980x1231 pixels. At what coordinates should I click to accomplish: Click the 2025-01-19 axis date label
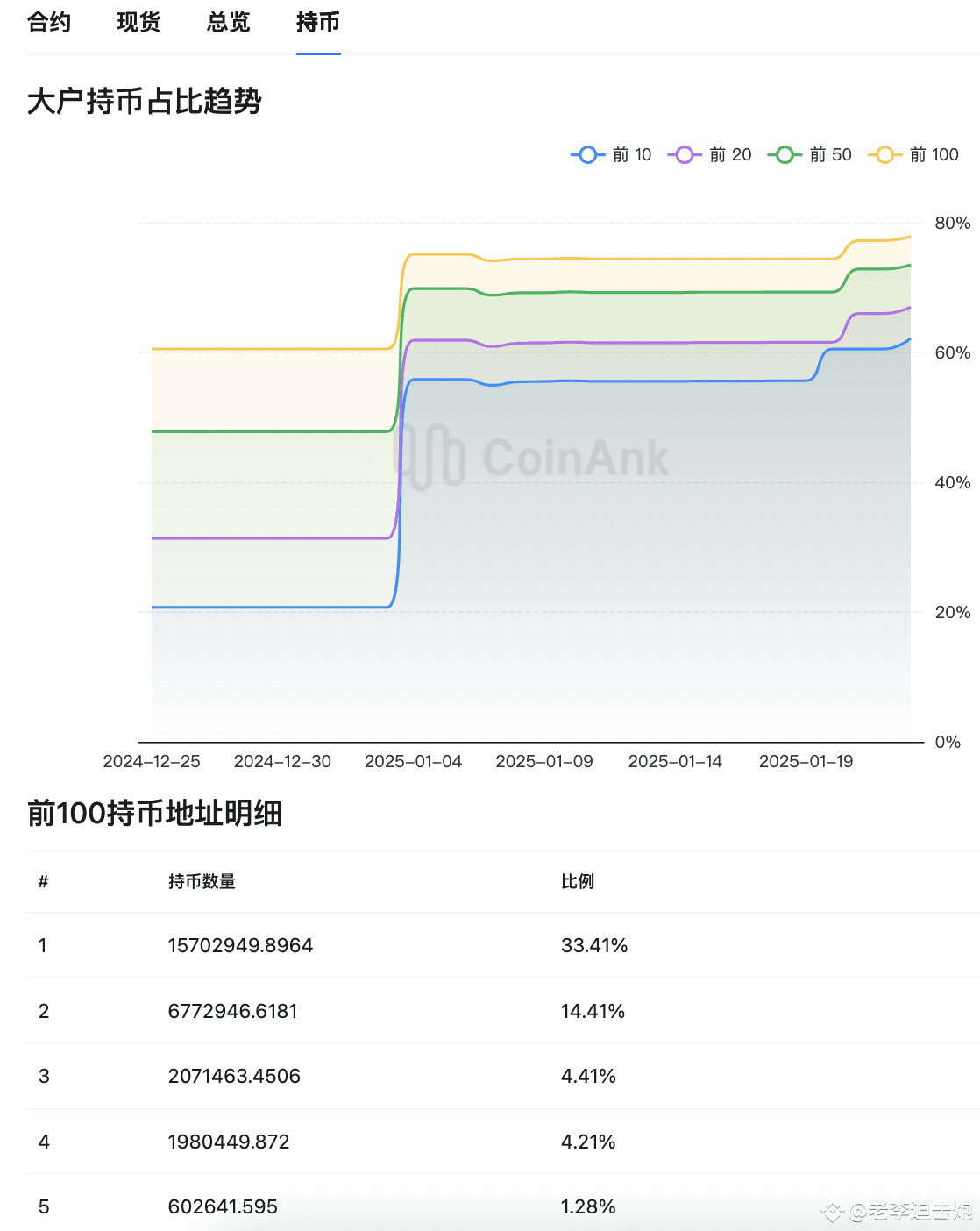[x=806, y=761]
